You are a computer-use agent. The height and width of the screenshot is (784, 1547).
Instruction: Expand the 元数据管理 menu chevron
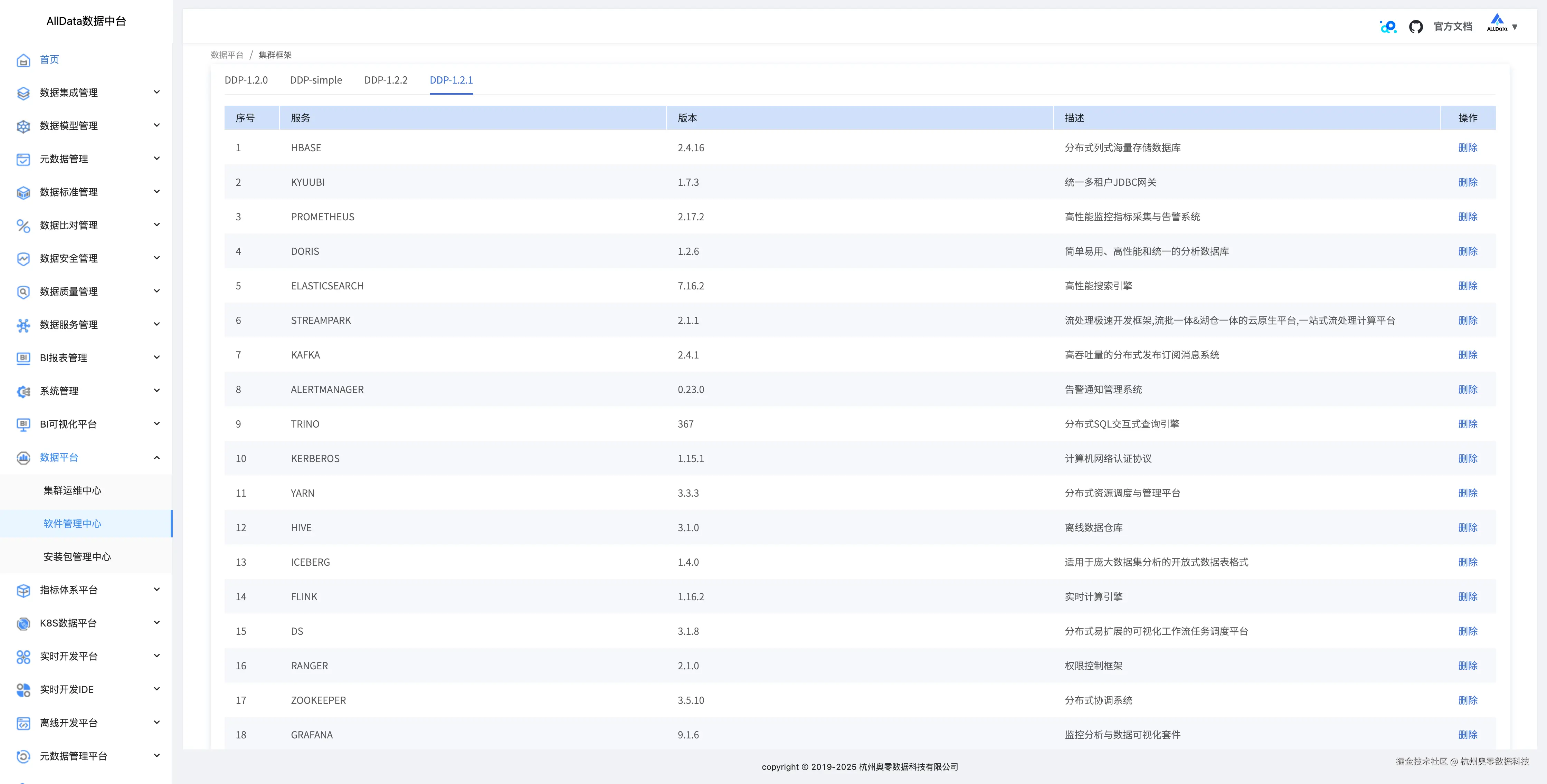click(157, 159)
